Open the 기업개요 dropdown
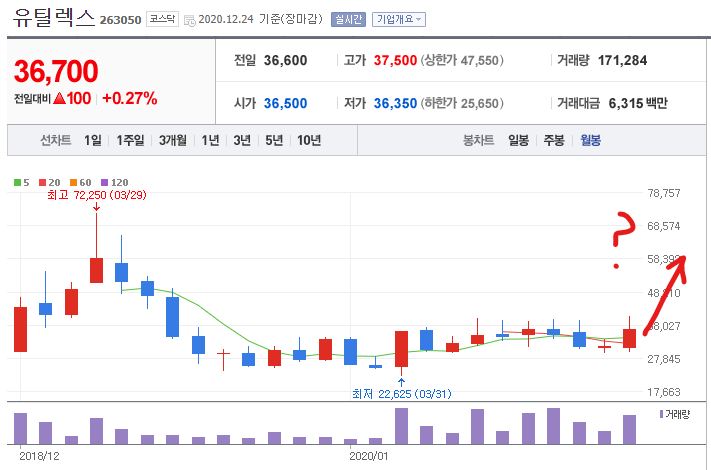 tap(399, 19)
